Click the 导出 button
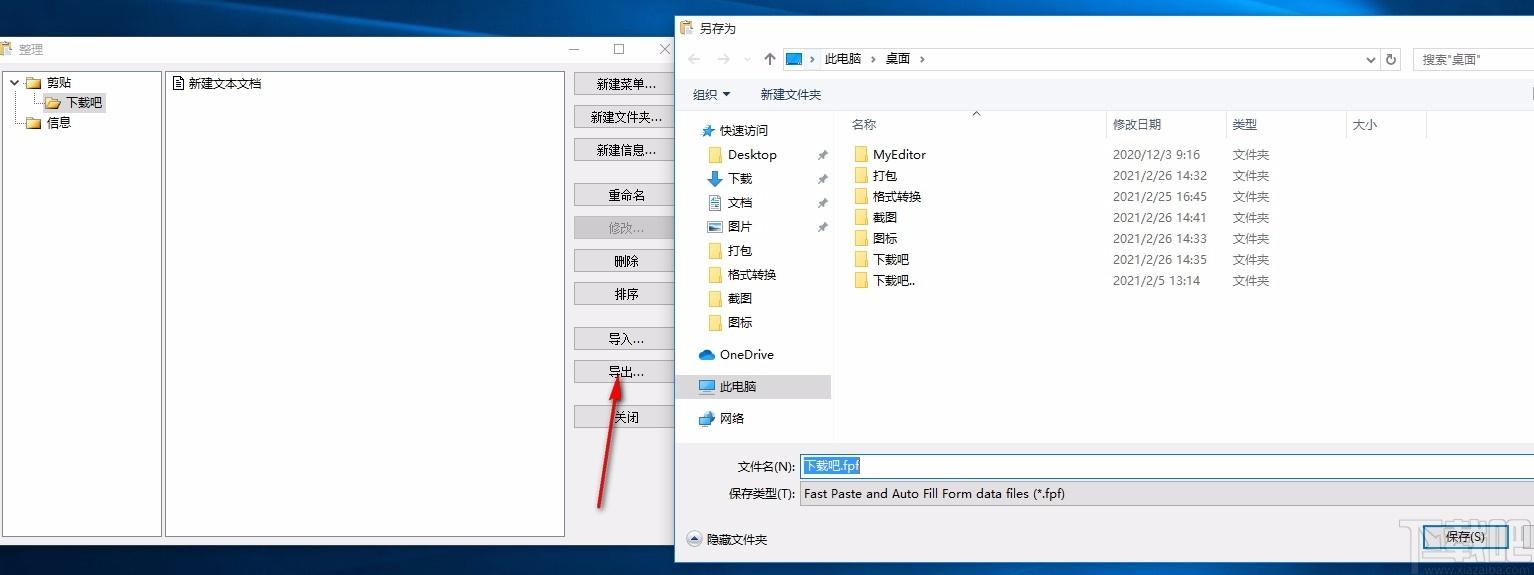Image resolution: width=1534 pixels, height=575 pixels. click(624, 372)
